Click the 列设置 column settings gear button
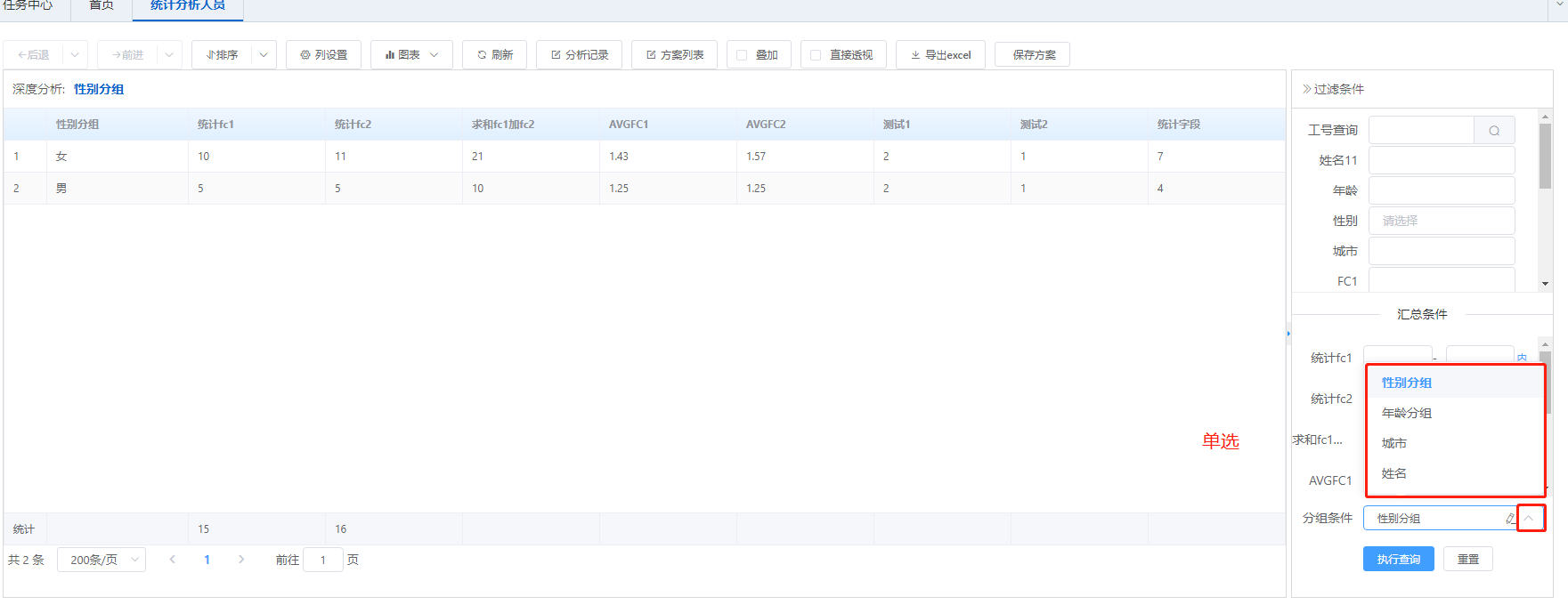The image size is (1568, 613). click(323, 55)
